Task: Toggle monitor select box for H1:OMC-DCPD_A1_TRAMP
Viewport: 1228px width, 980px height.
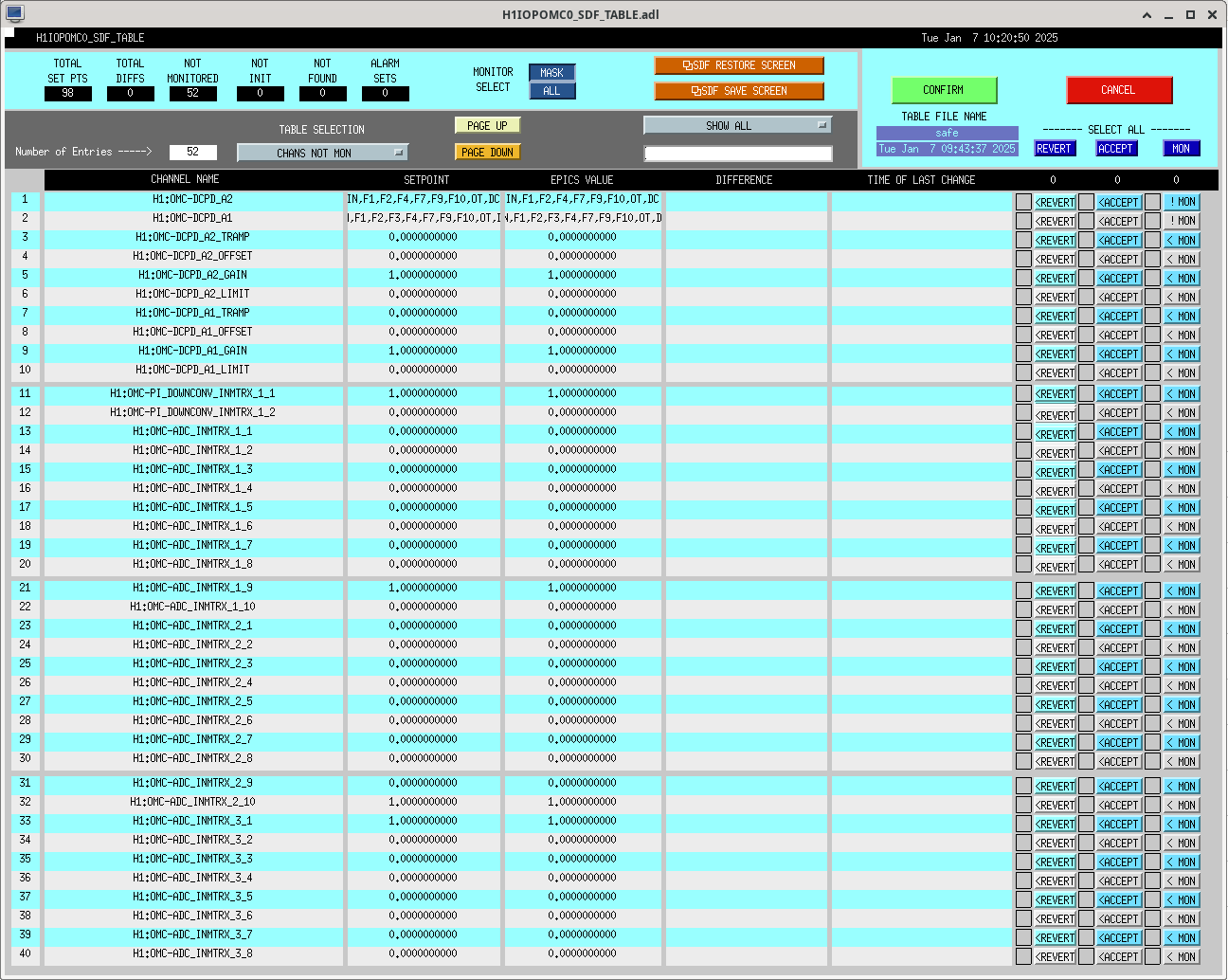Action: pos(1152,316)
